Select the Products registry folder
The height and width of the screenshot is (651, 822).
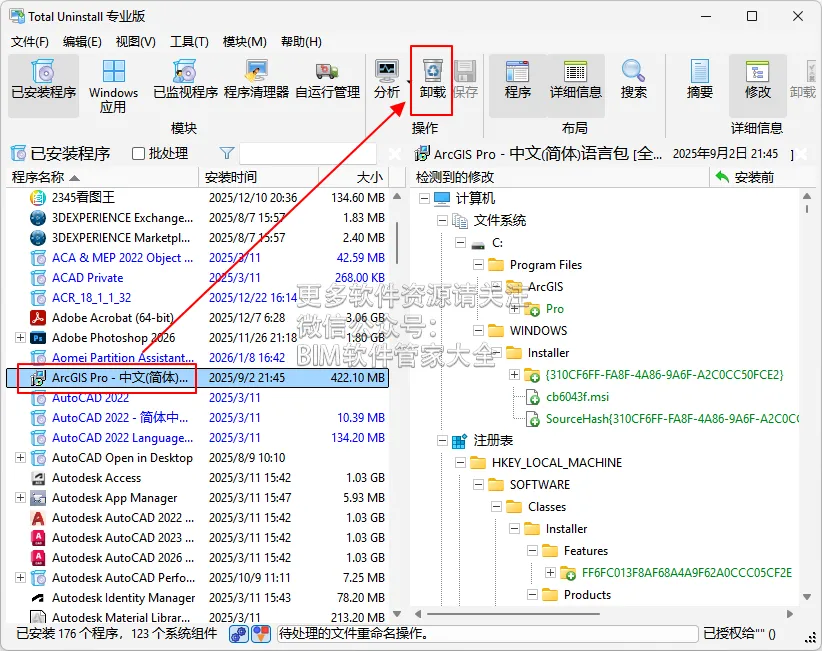point(587,595)
